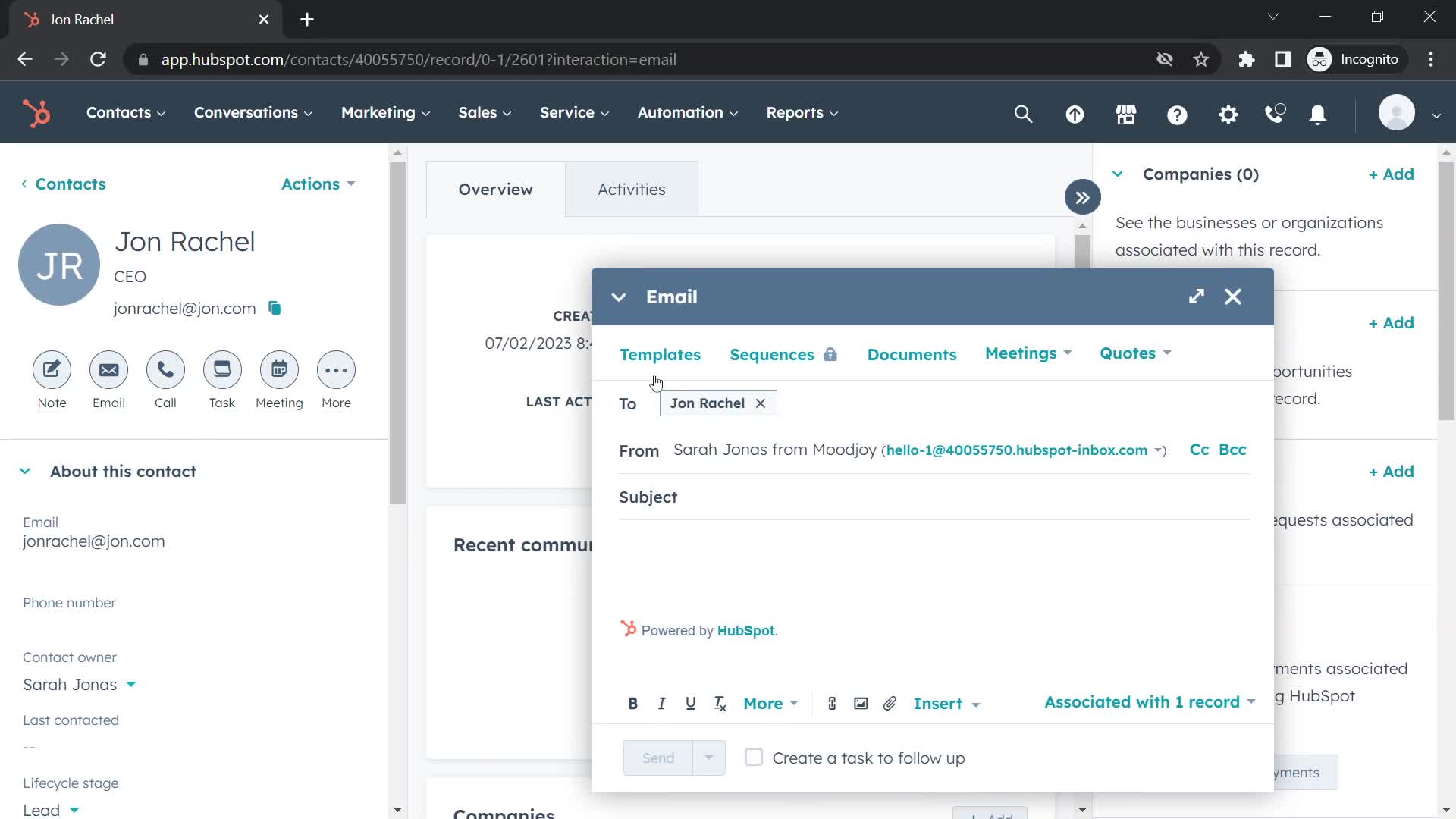
Task: Collapse the Companies section
Action: (1118, 174)
